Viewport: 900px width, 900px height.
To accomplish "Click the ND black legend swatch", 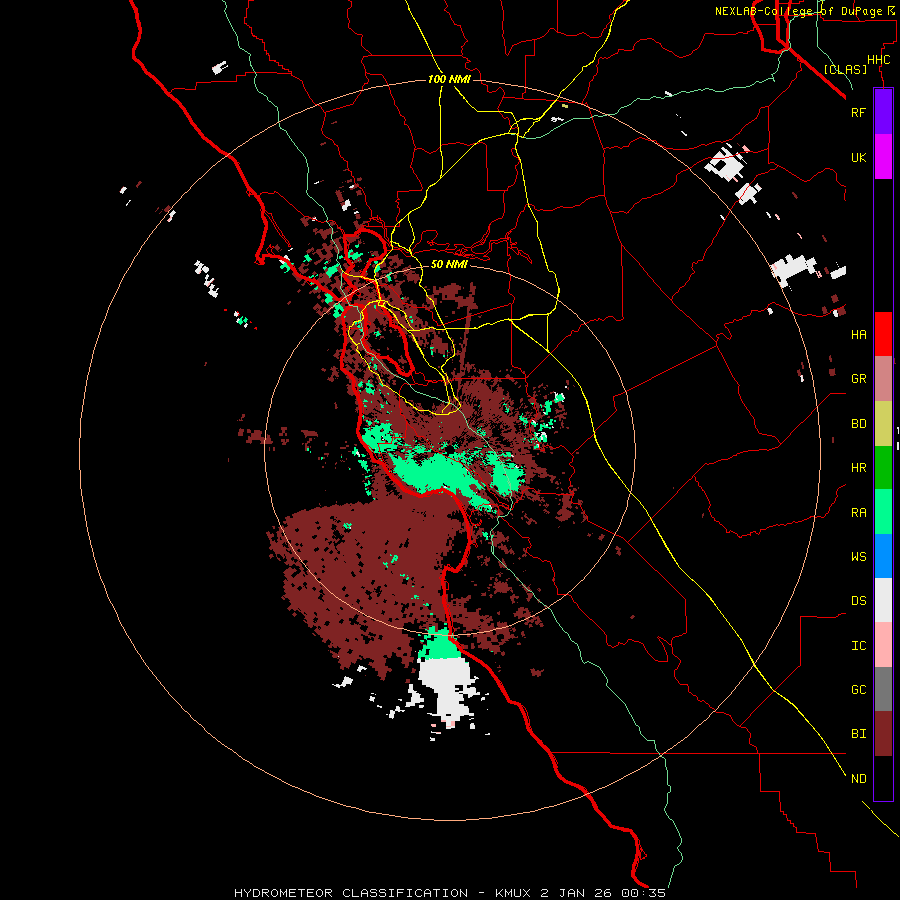I will coord(883,778).
